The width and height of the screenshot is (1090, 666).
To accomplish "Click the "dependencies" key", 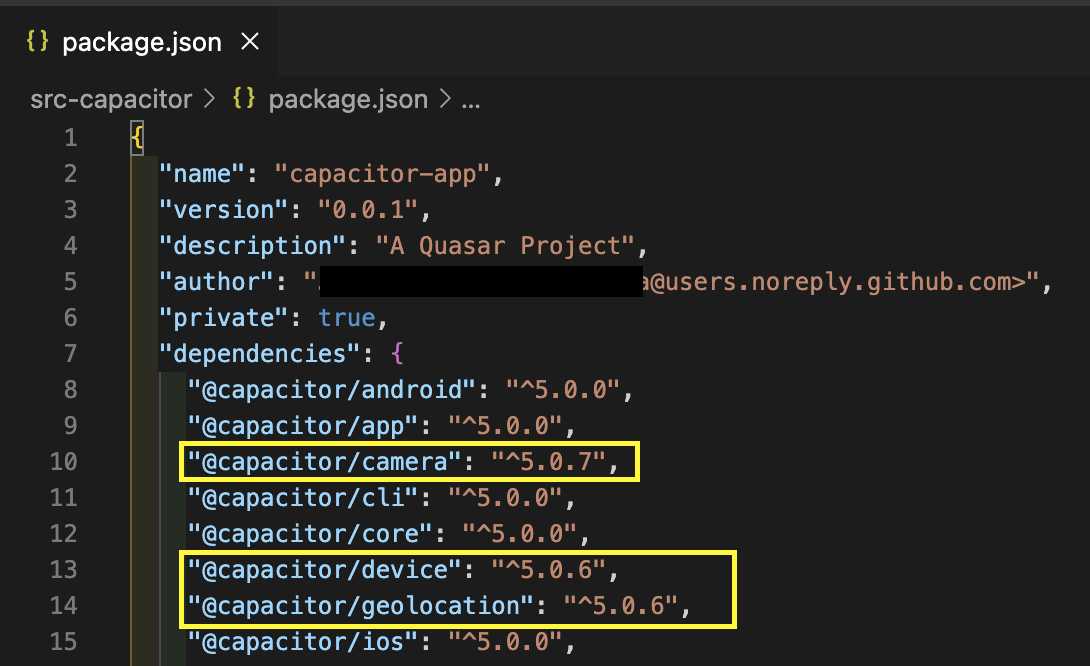I will 260,354.
